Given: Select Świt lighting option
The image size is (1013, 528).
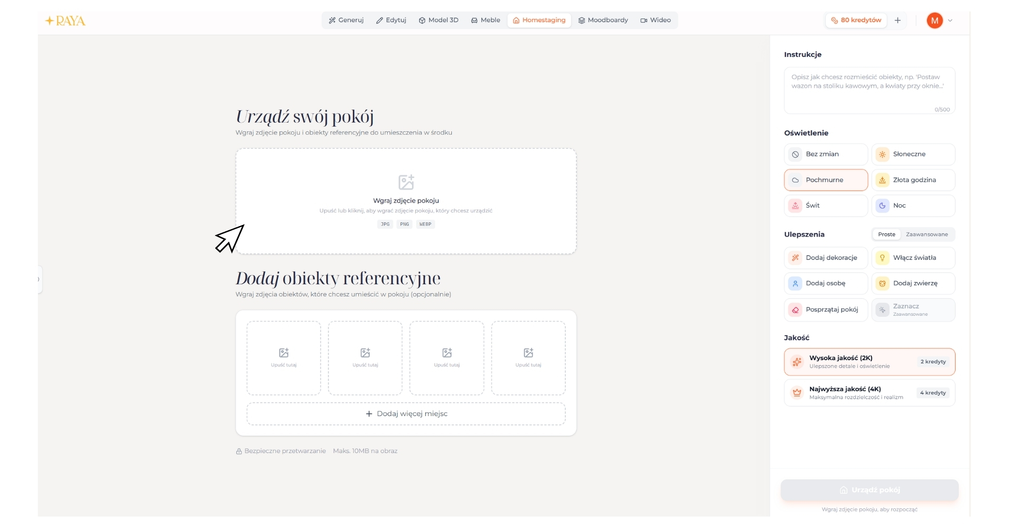Looking at the screenshot, I should pyautogui.click(x=826, y=206).
